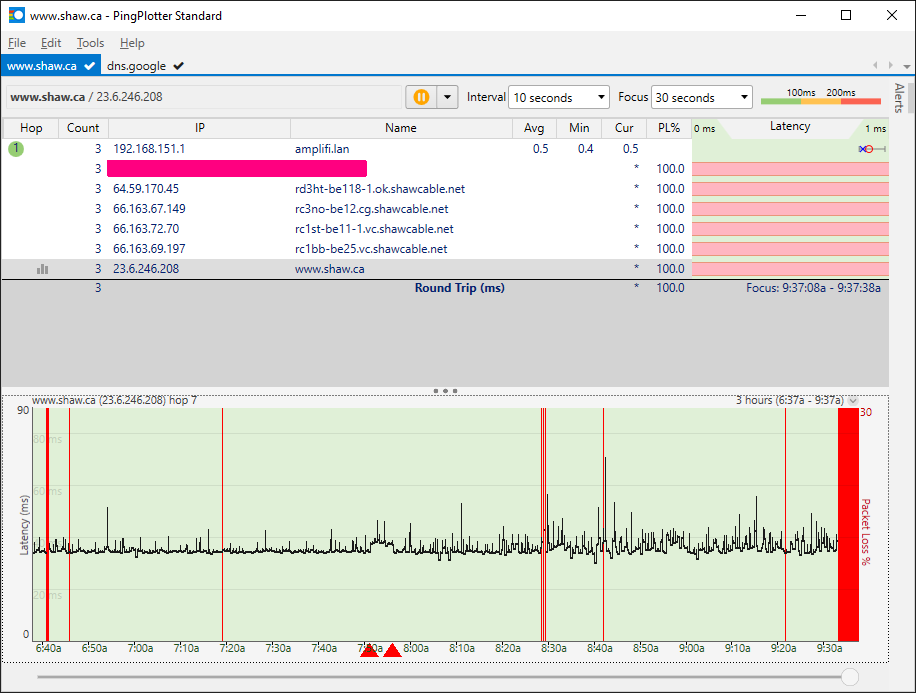This screenshot has width=916, height=693.
Task: Select rc1bb-be25.vc.shawcable.net hop name
Action: tap(371, 248)
